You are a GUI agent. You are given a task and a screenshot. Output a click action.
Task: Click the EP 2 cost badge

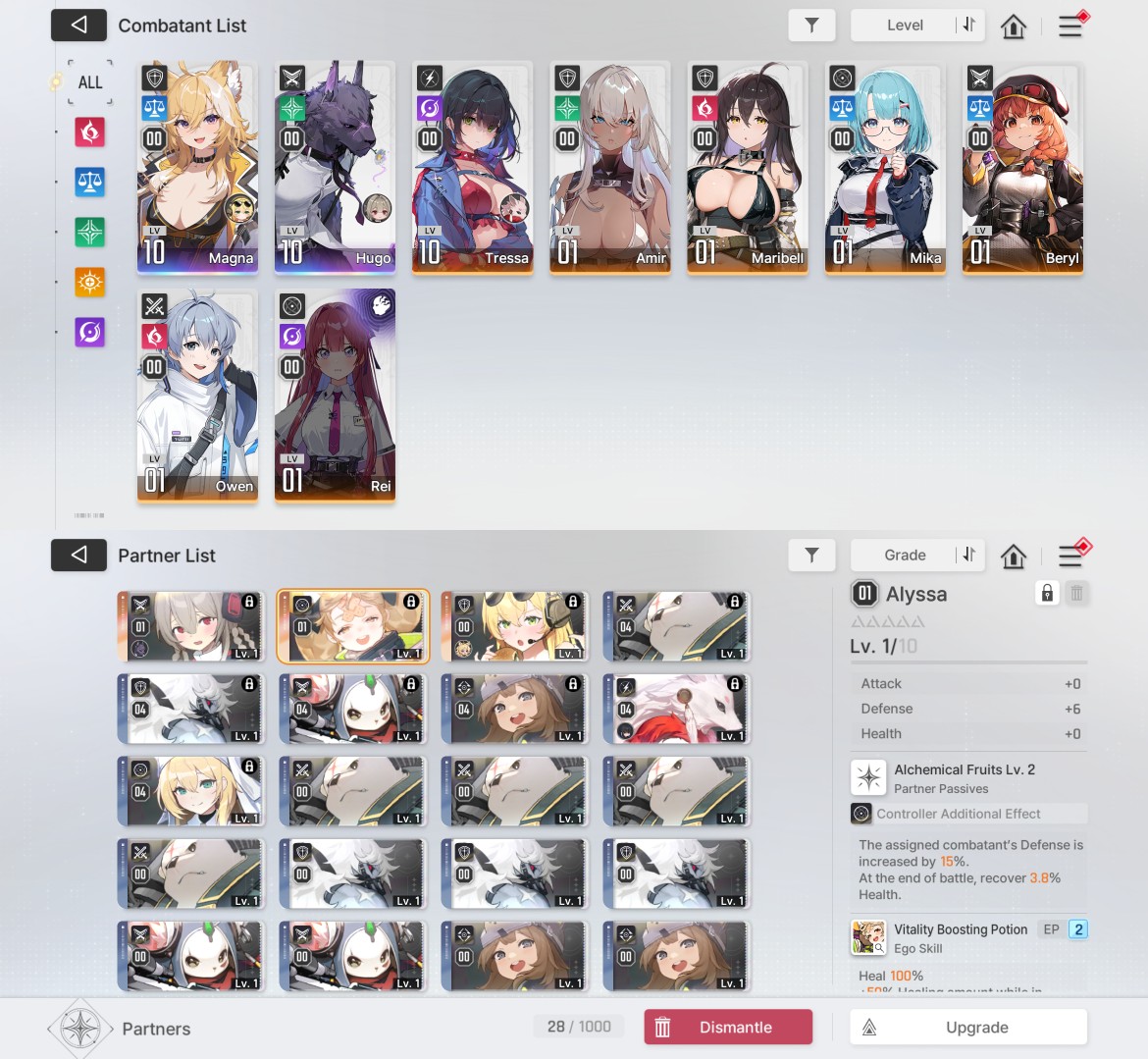(x=1064, y=929)
